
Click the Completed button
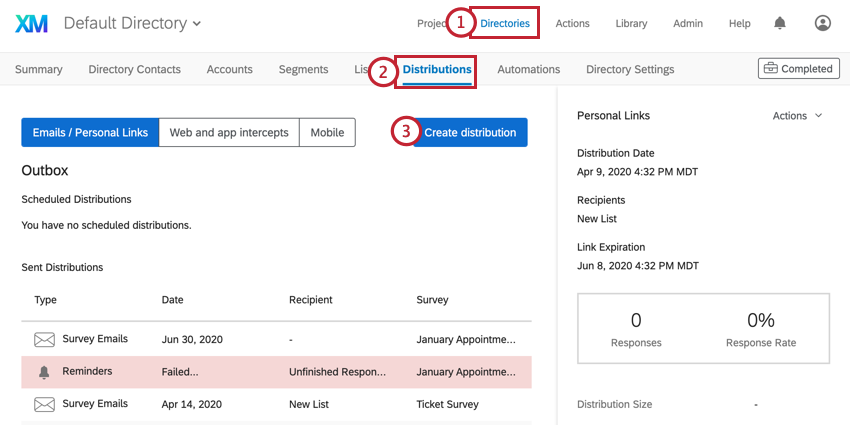[x=799, y=69]
